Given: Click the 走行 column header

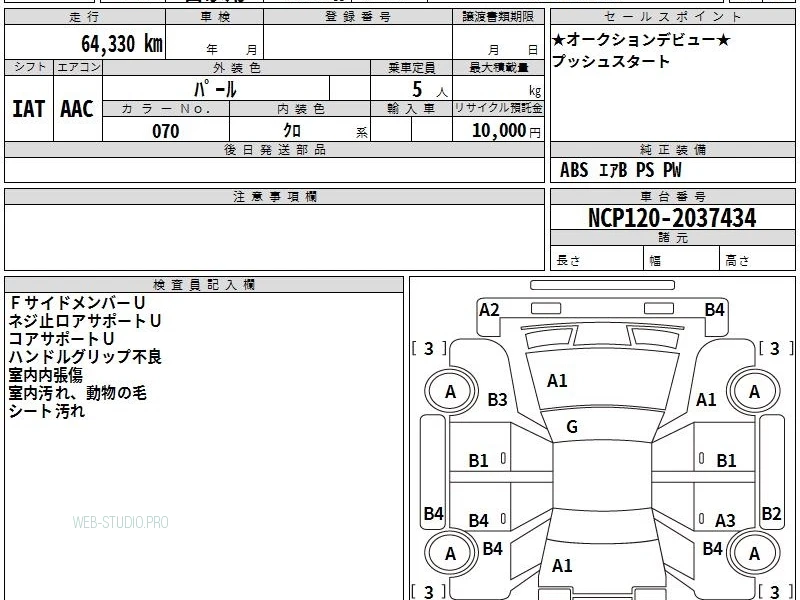Looking at the screenshot, I should point(85,17).
